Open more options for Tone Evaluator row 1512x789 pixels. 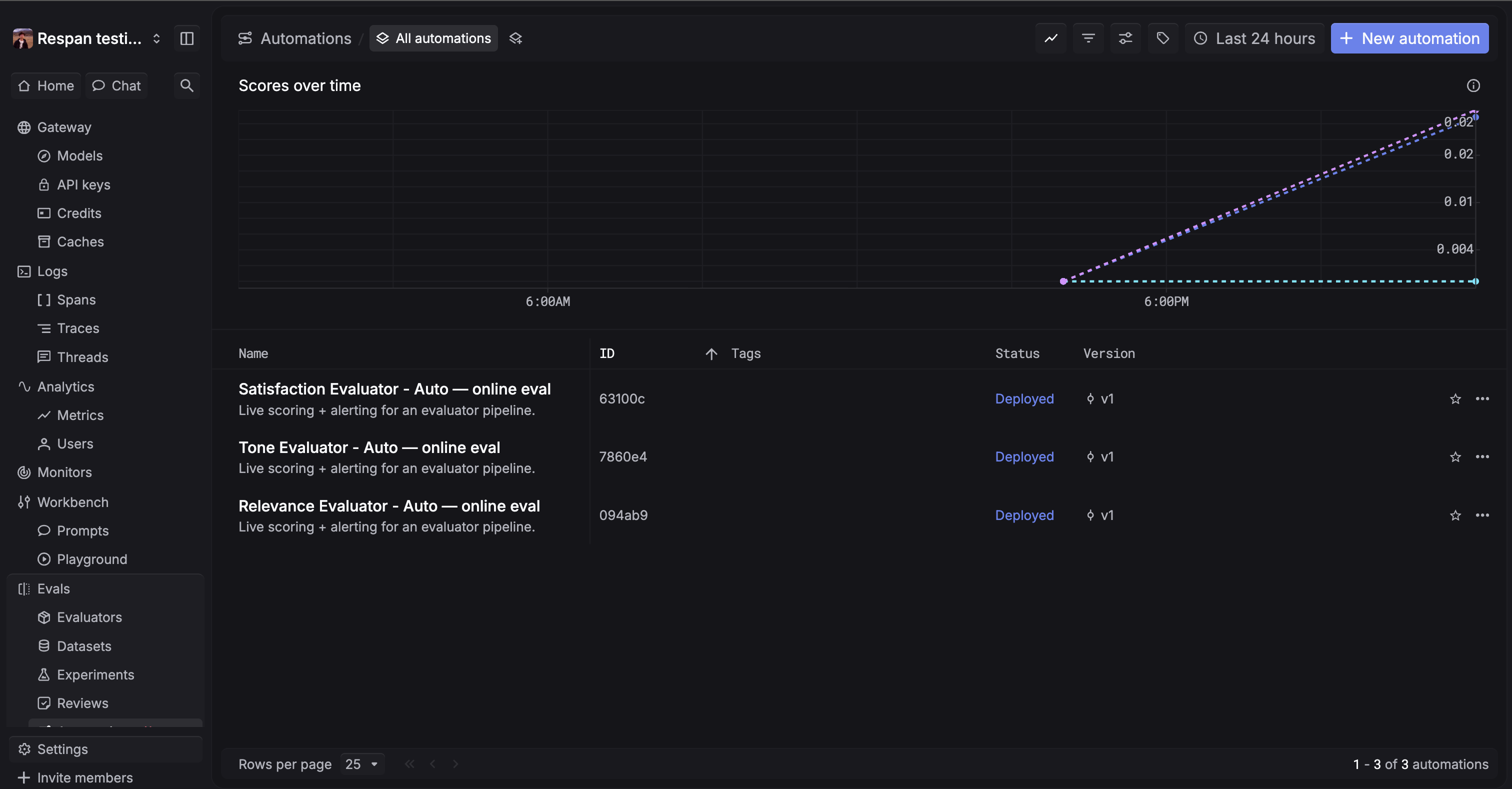(x=1482, y=457)
